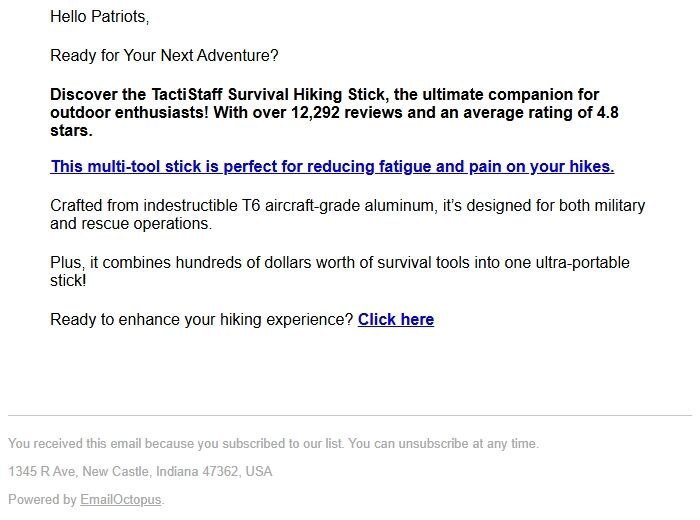
Task: Click "Ready to enhance your hiking experience?" text
Action: pos(201,320)
